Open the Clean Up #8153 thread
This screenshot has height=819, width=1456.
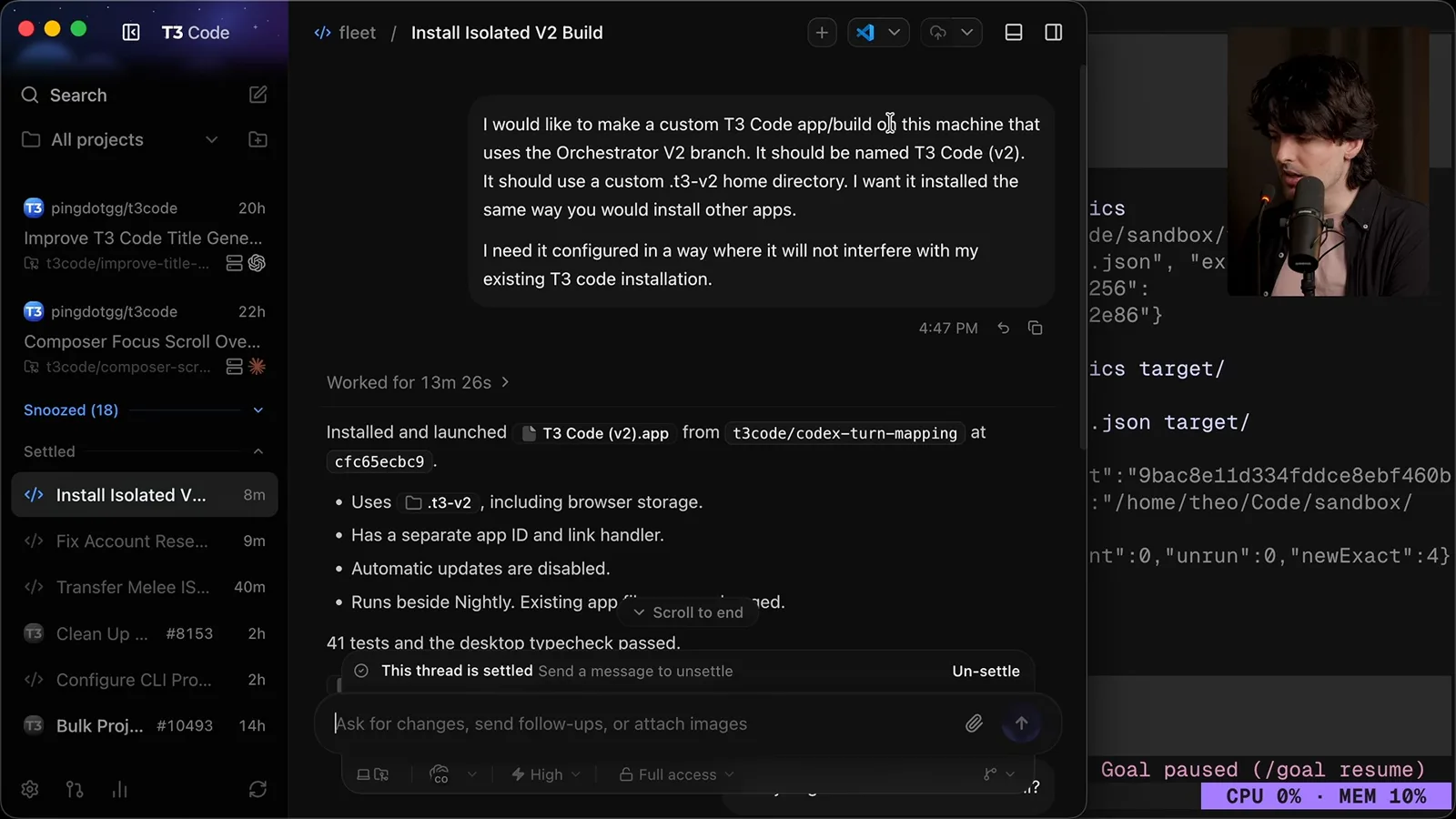(x=144, y=634)
